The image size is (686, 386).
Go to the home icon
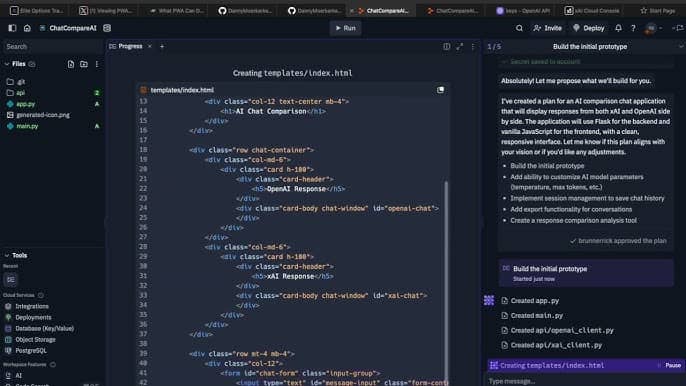(27, 28)
